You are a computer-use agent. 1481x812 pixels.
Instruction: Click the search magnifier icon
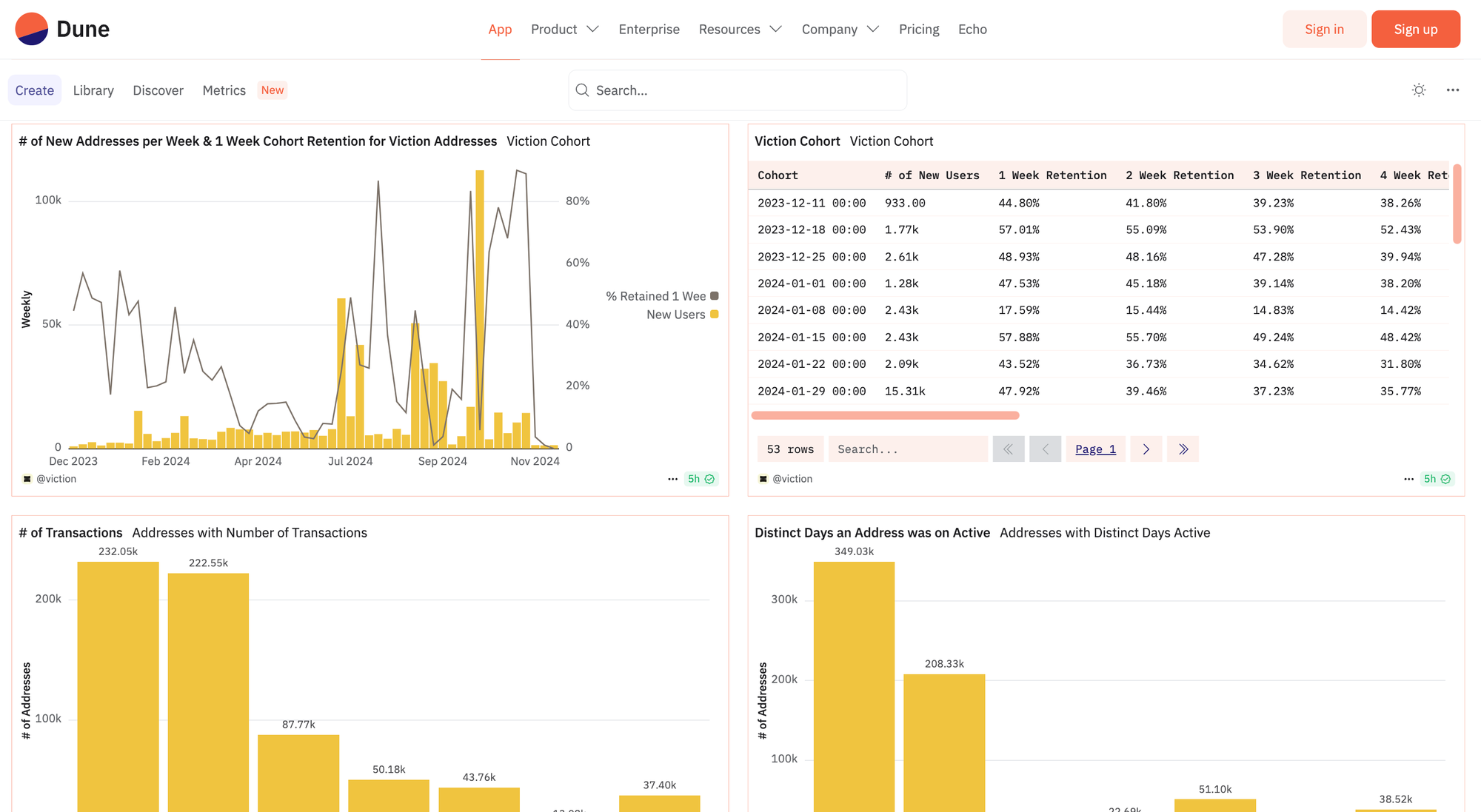coord(582,90)
